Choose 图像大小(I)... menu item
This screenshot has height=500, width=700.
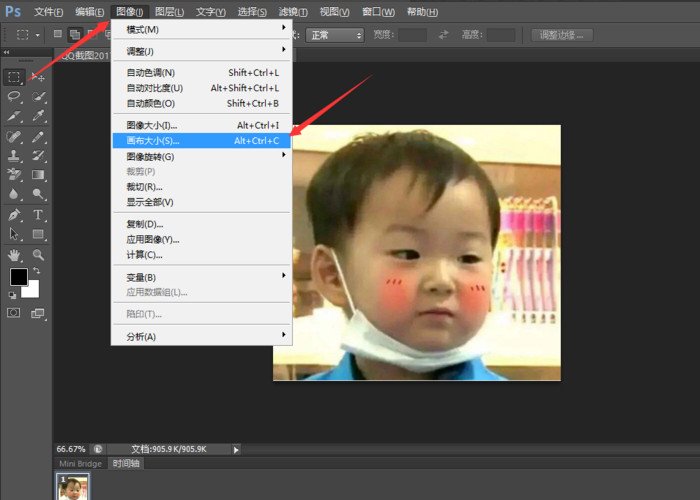(201, 125)
